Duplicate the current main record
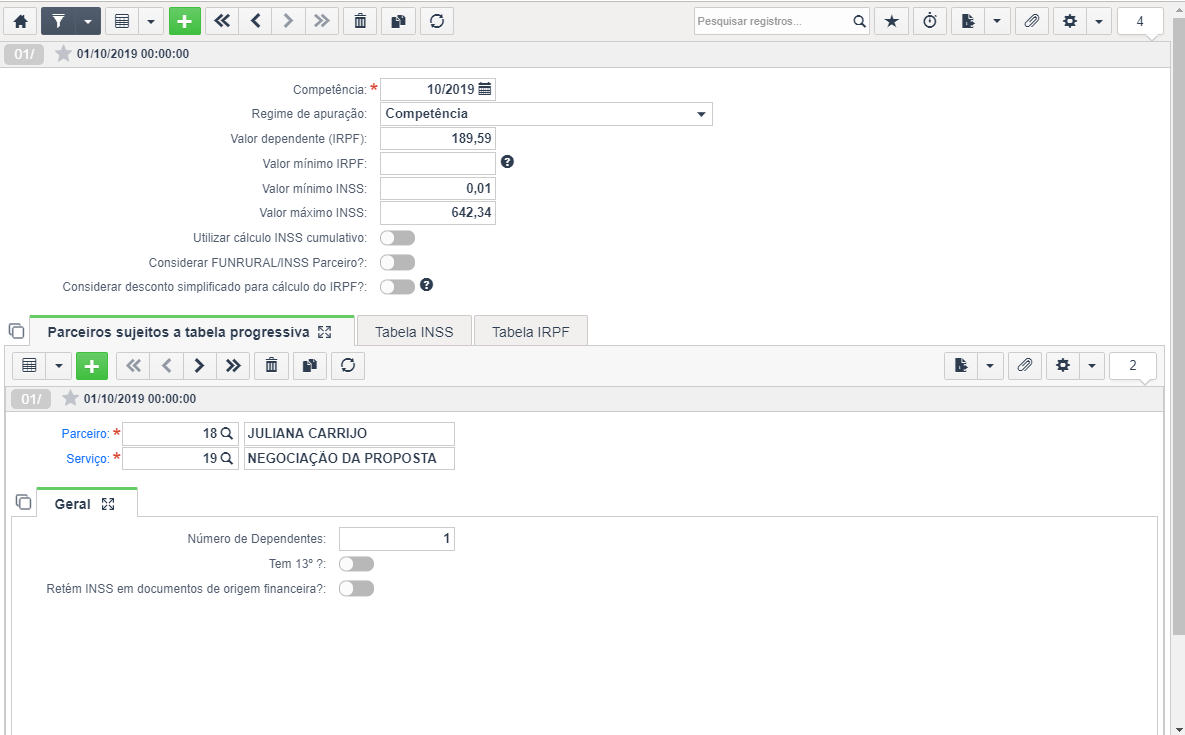This screenshot has width=1185, height=735. (398, 21)
